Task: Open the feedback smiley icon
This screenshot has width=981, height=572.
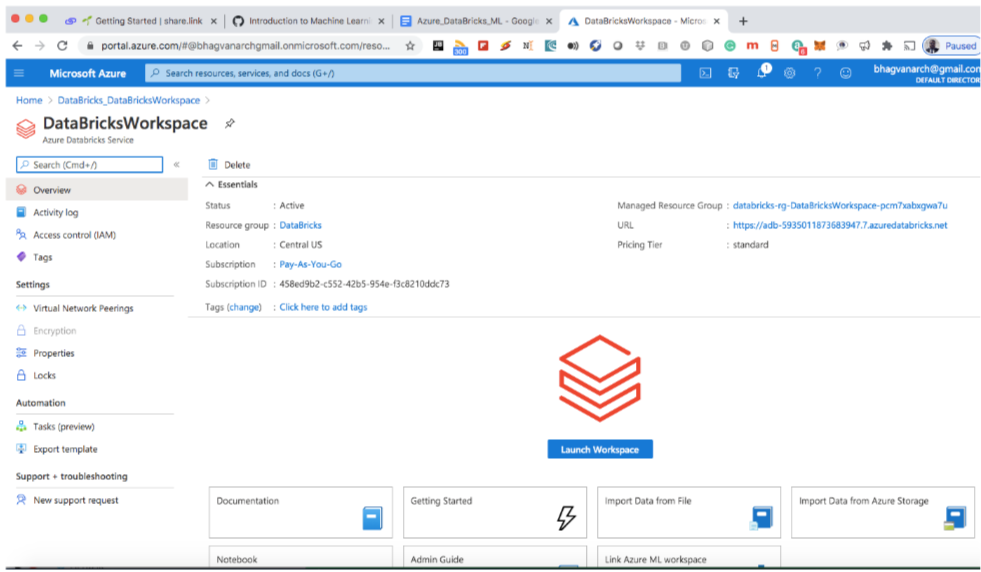Action: coord(845,73)
